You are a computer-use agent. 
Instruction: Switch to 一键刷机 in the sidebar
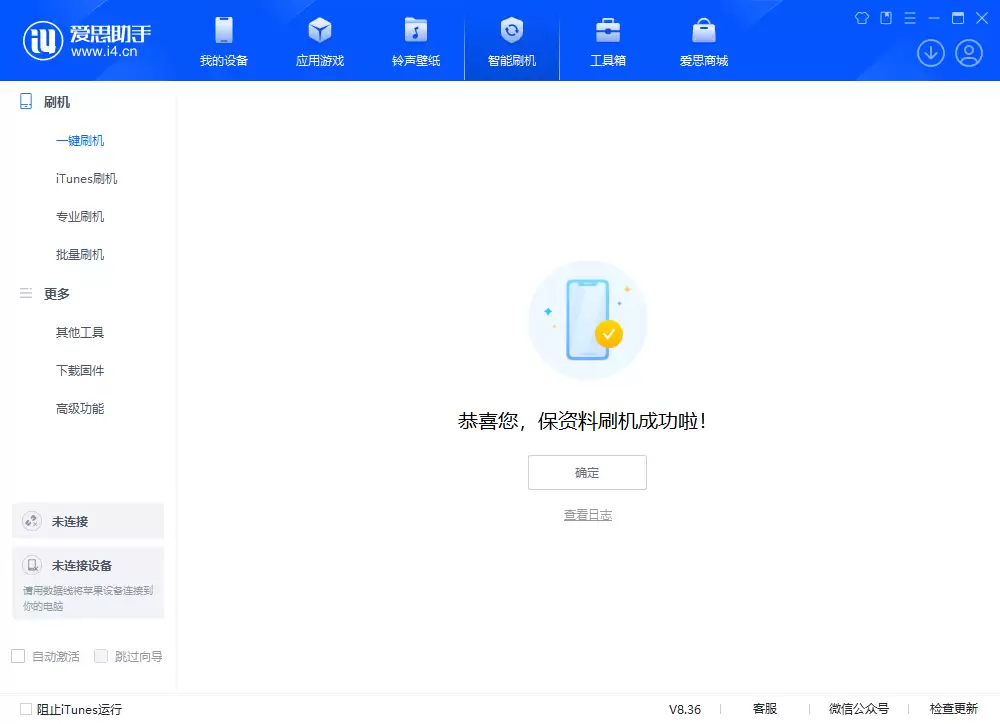click(x=80, y=140)
